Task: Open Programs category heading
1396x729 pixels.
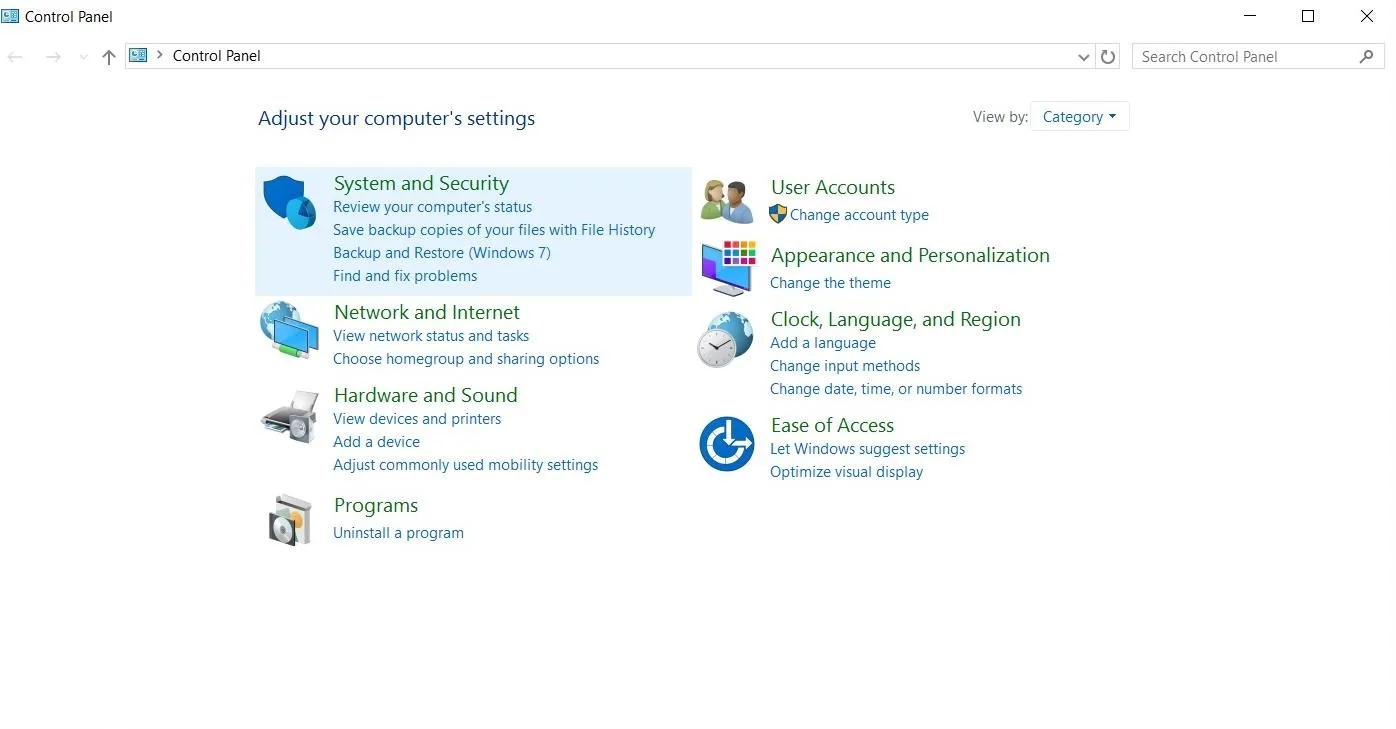Action: [376, 506]
